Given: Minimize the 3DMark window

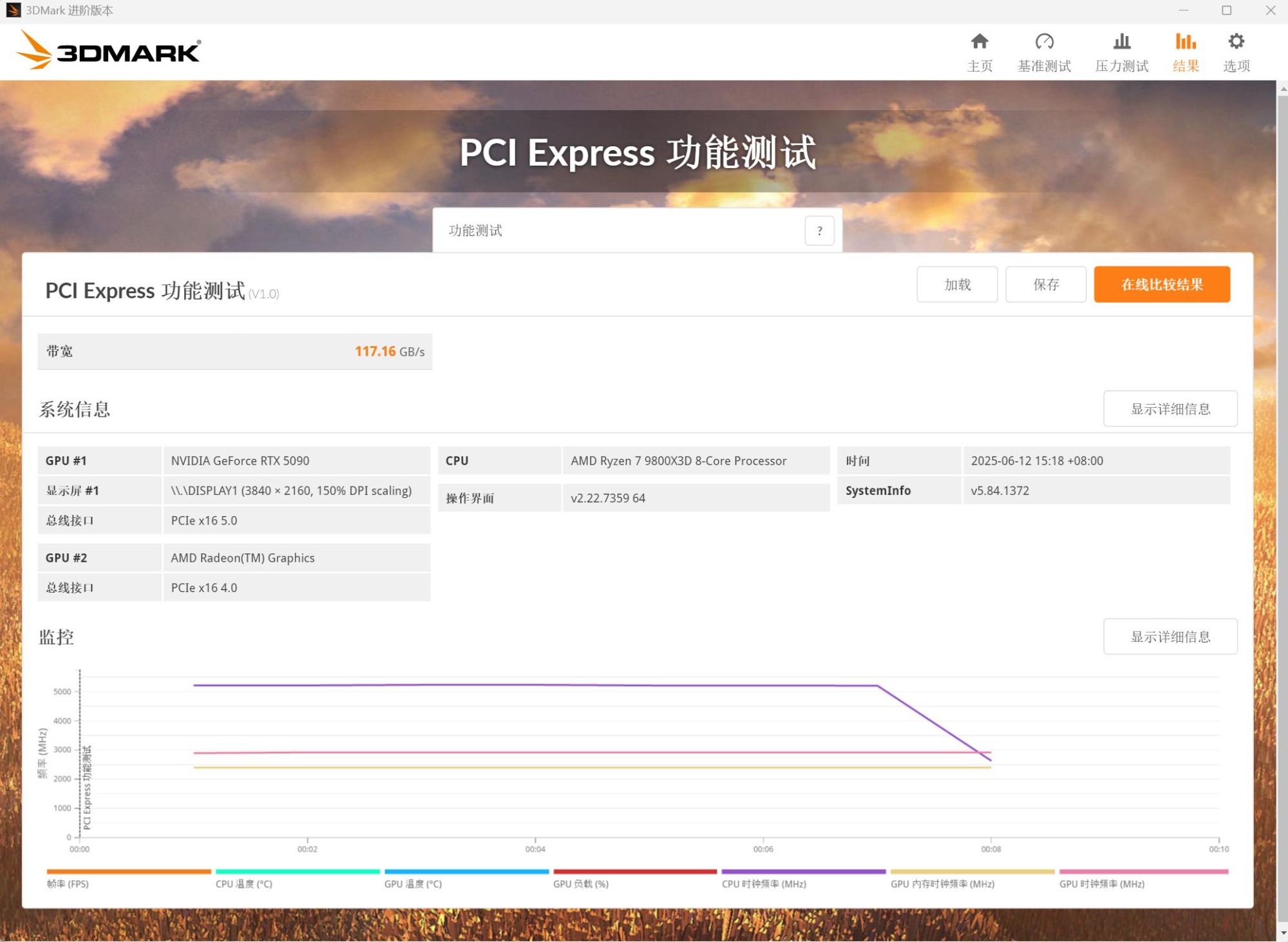Looking at the screenshot, I should tap(1184, 10).
